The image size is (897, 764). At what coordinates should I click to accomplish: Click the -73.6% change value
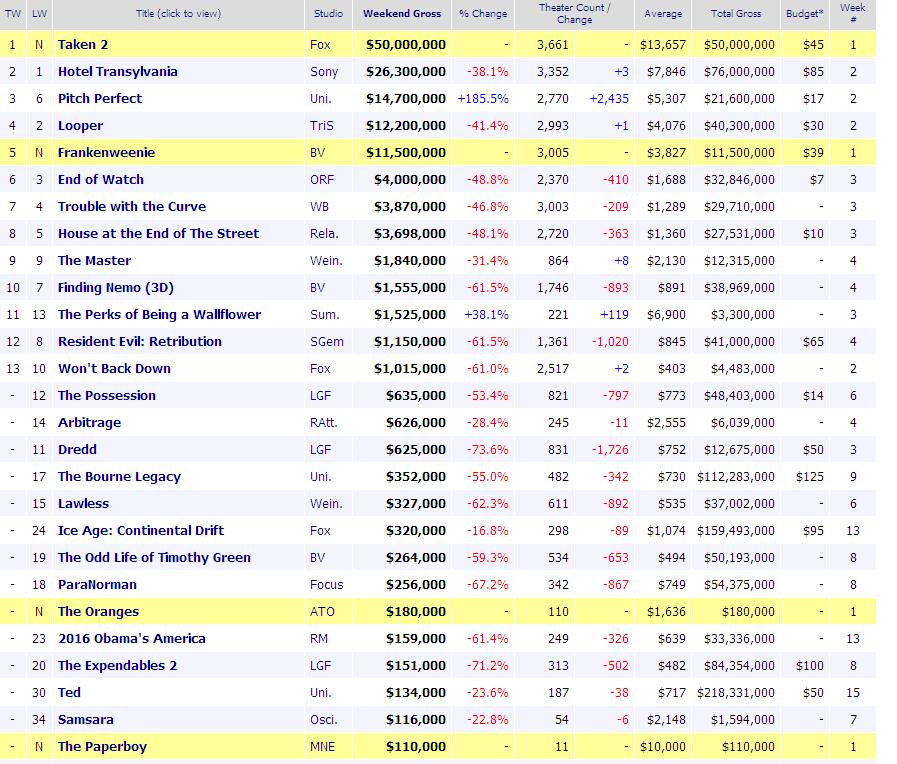click(x=487, y=449)
